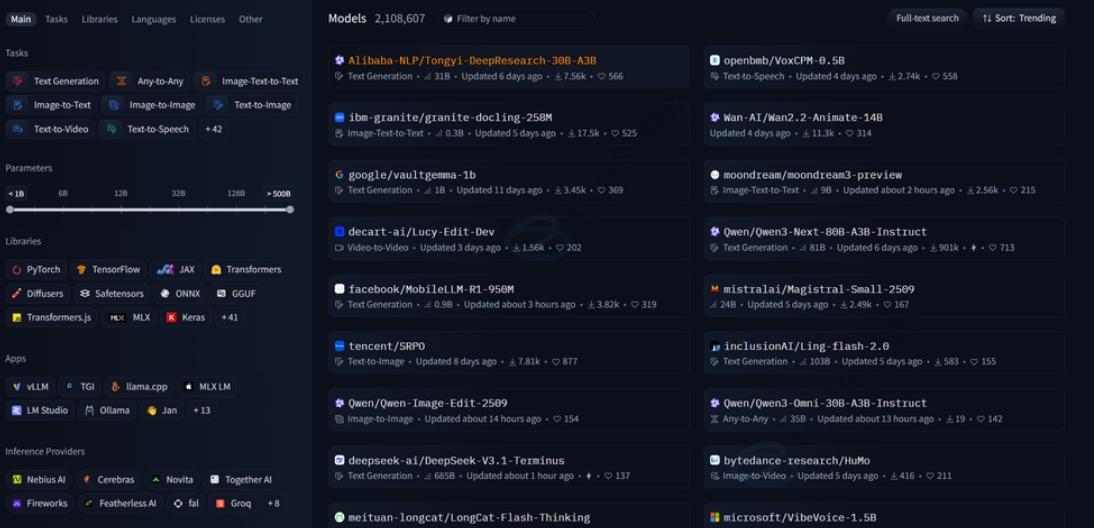The image size is (1094, 528).
Task: Open the Languages tab
Action: pyautogui.click(x=153, y=19)
